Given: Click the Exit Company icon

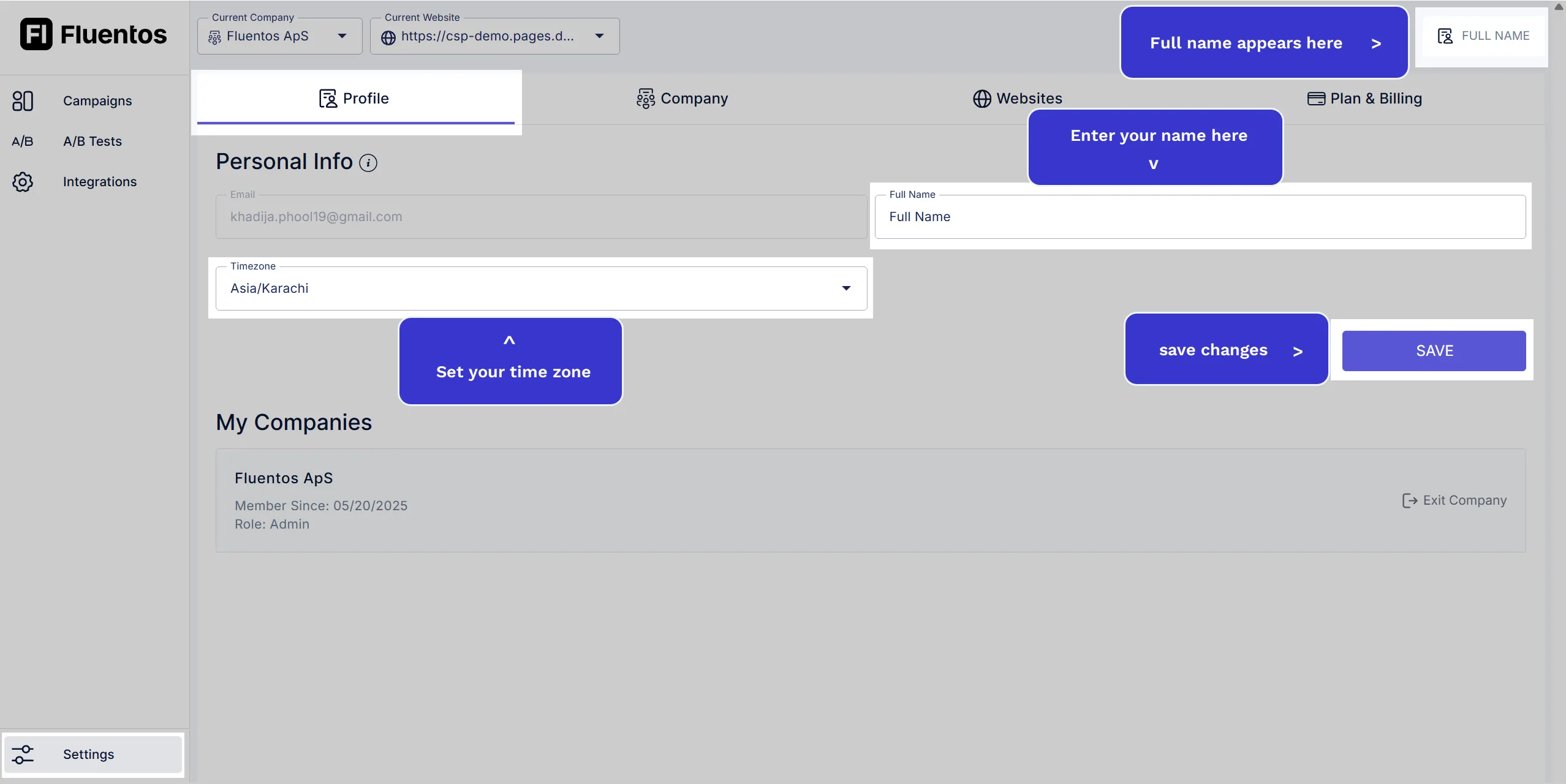Looking at the screenshot, I should 1410,500.
